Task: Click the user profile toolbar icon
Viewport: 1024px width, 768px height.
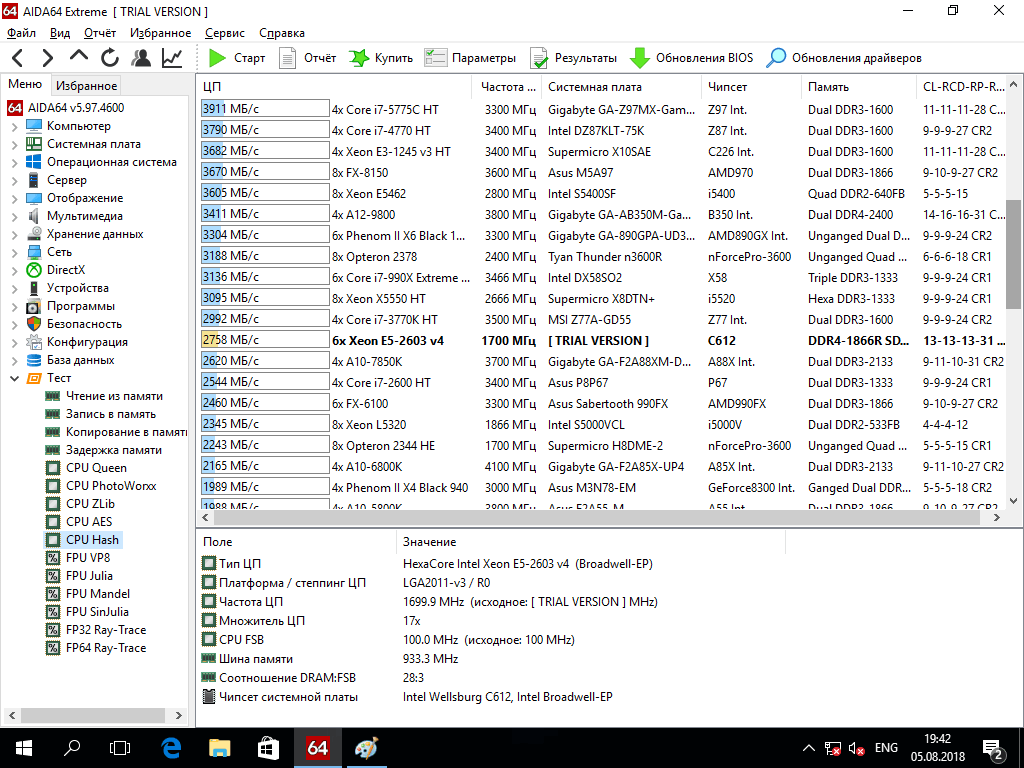Action: click(x=140, y=58)
